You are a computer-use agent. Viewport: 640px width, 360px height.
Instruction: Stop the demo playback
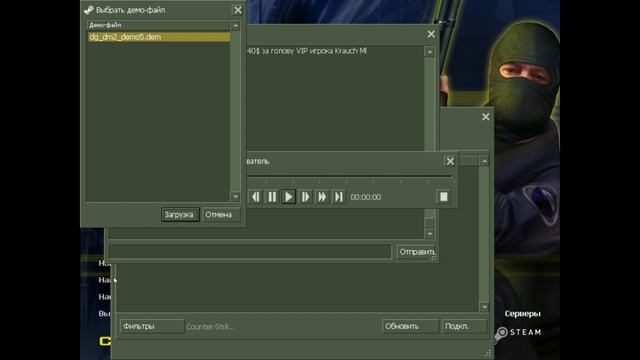pyautogui.click(x=444, y=197)
